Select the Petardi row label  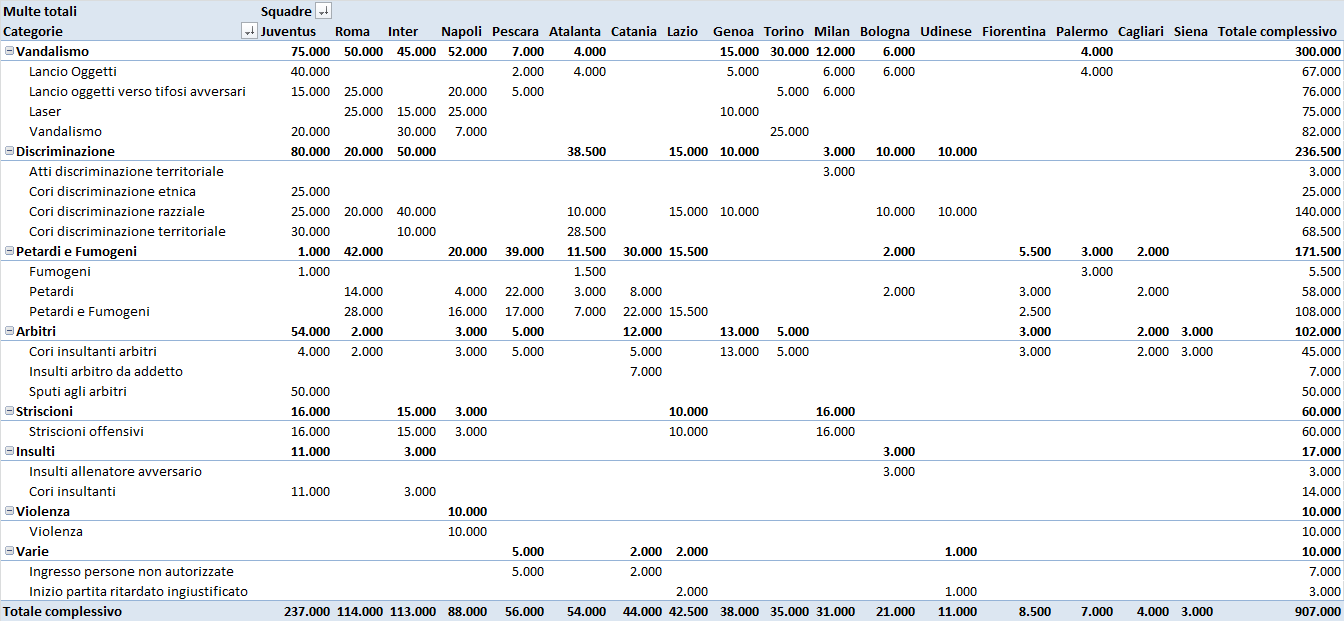pyautogui.click(x=51, y=291)
